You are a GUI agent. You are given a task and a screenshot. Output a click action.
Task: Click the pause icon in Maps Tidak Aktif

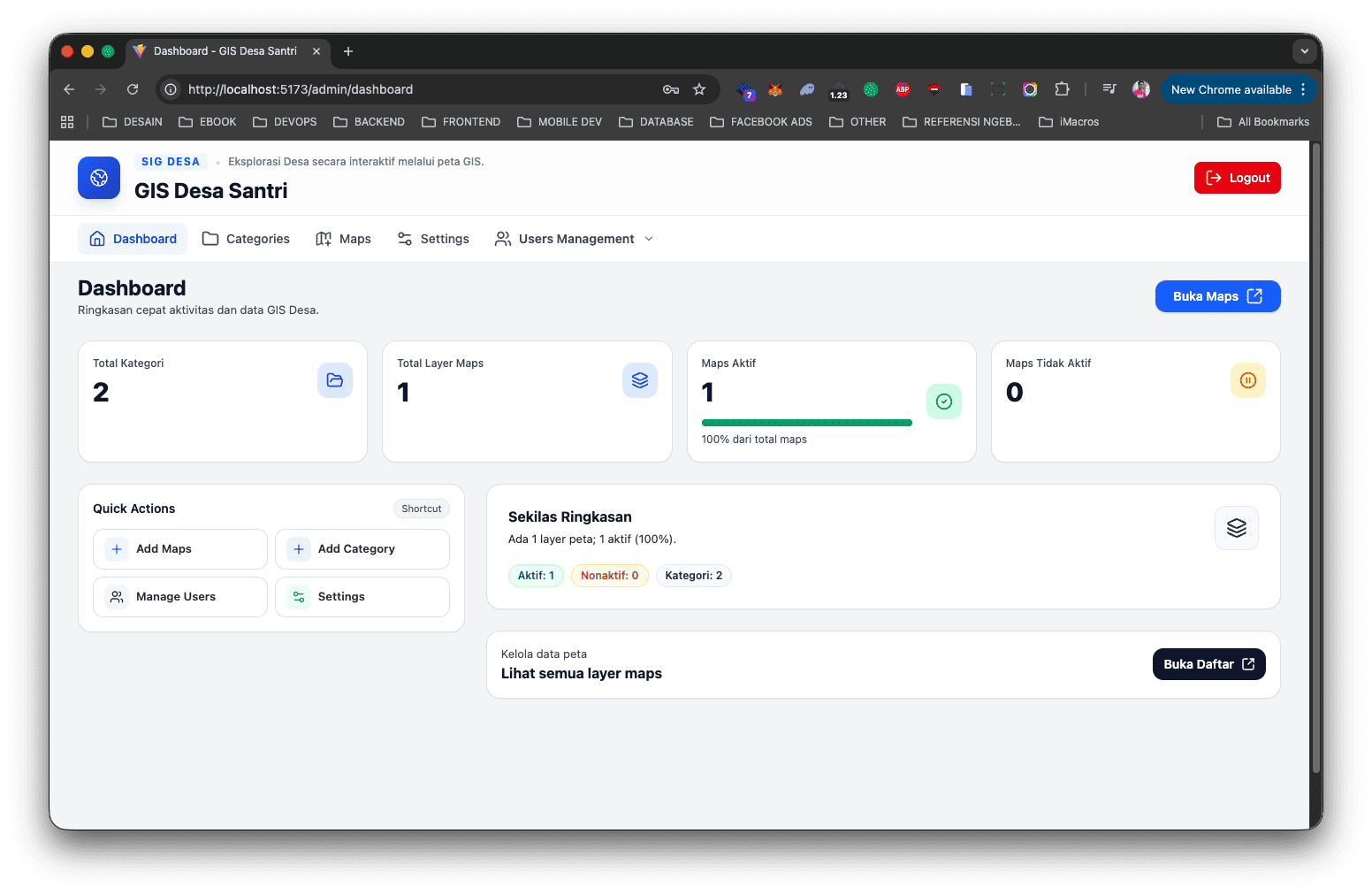[x=1247, y=380]
